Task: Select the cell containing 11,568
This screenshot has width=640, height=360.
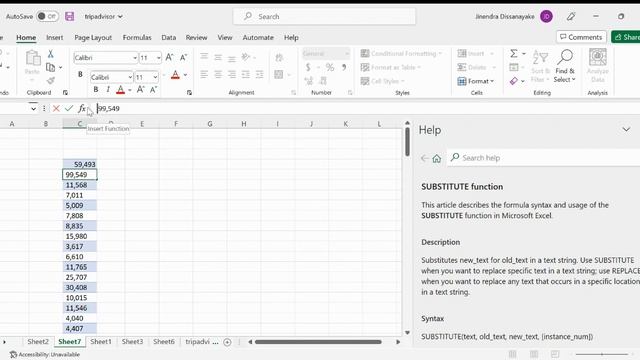Action: click(80, 185)
